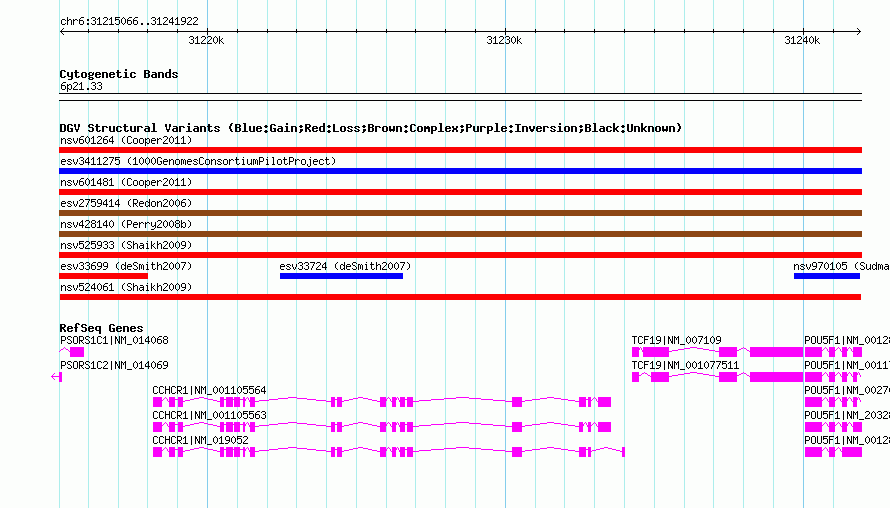
Task: Select the nsv601264 (Cooper2011) red loss bar
Action: coord(460,150)
